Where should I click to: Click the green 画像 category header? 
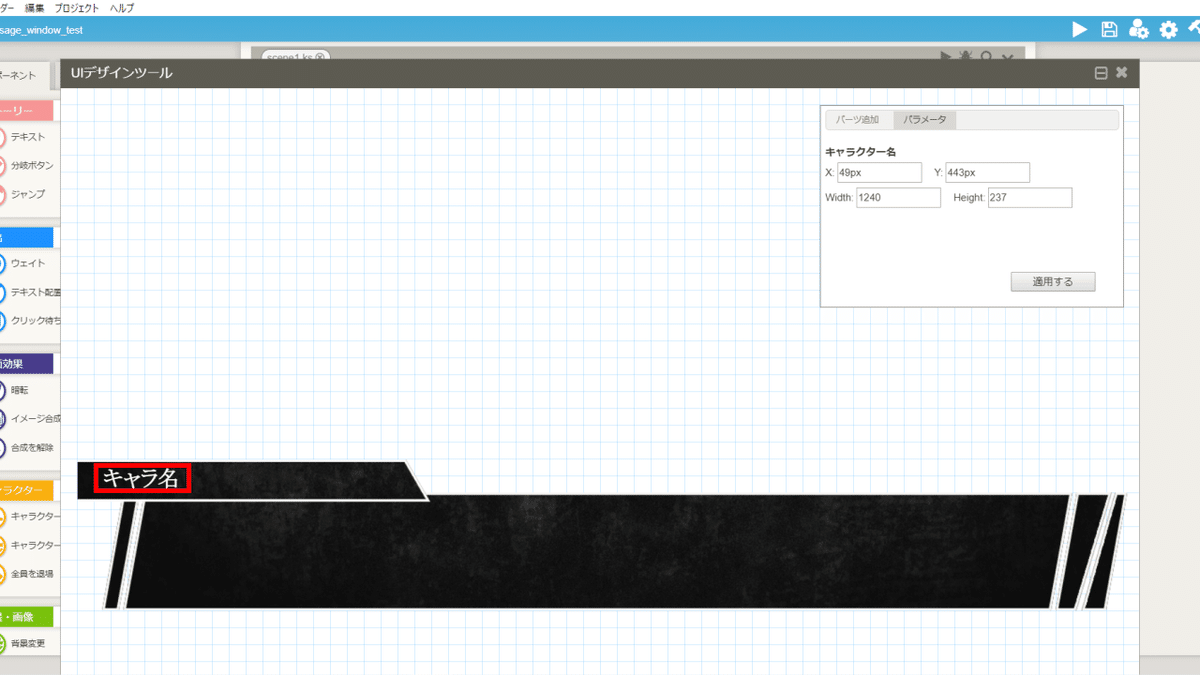point(26,617)
